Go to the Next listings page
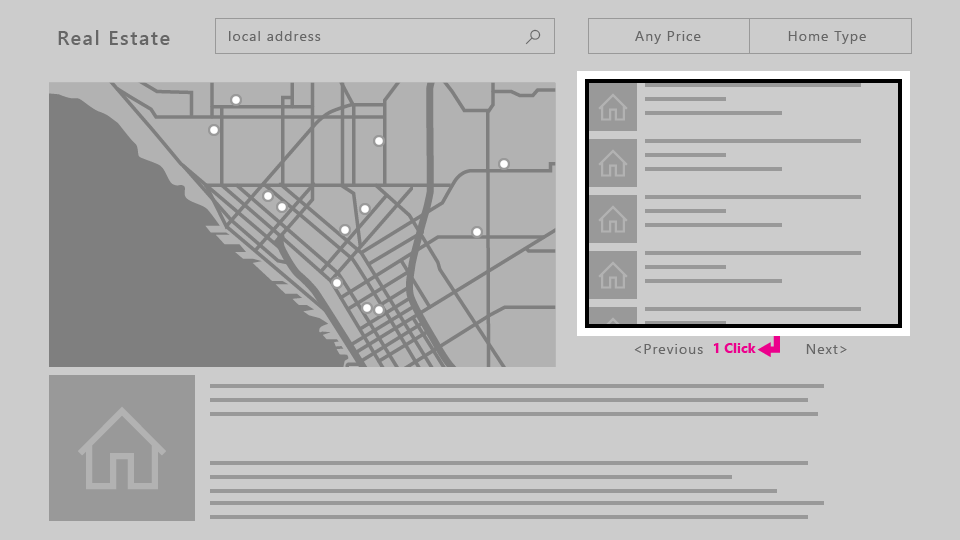 tap(827, 349)
